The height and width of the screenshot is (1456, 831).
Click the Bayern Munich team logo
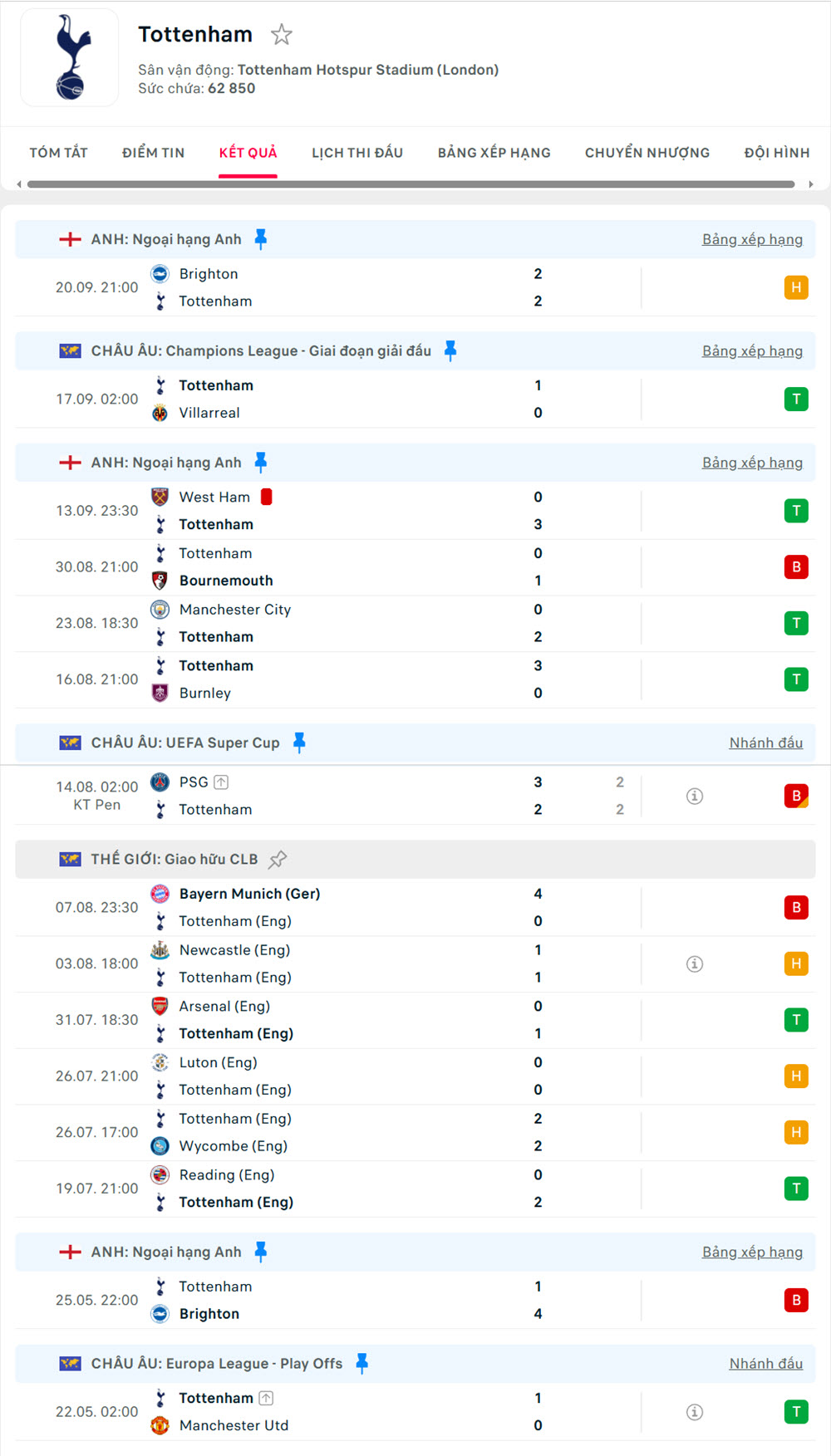point(160,894)
